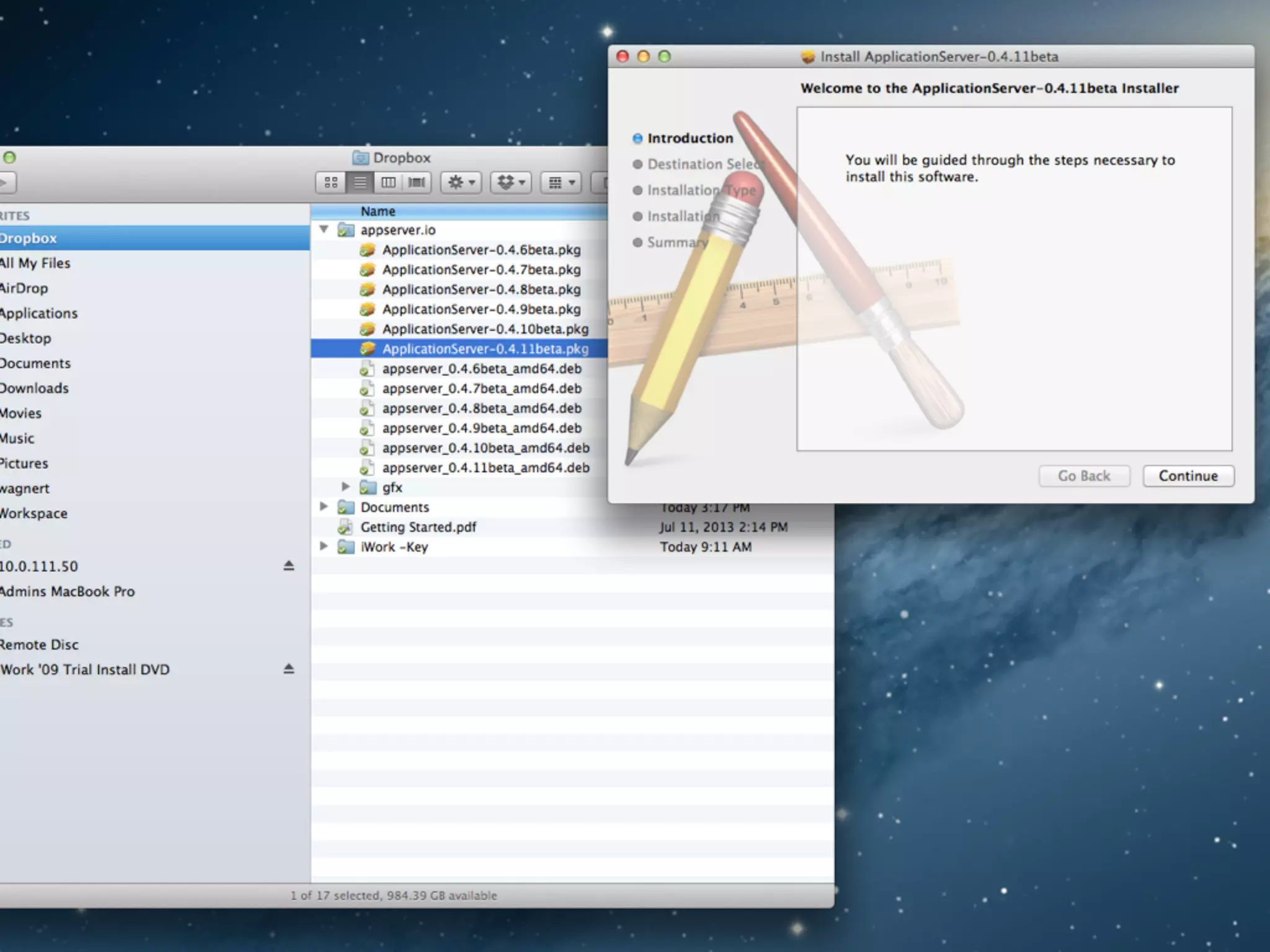
Task: Click the ApplicationServer-0.4.10beta.pkg package icon
Action: click(368, 329)
